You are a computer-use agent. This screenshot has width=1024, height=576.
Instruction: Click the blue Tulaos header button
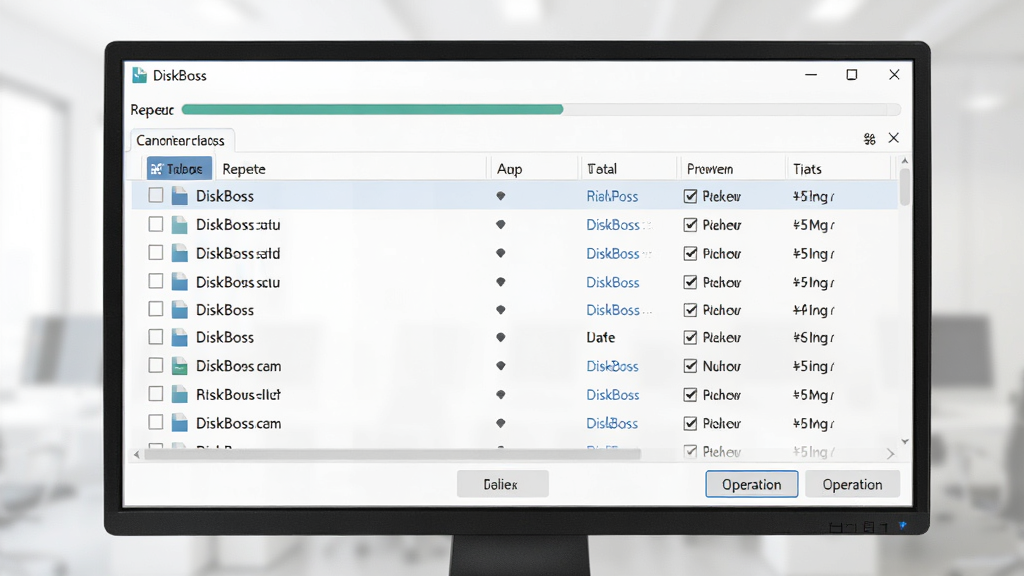click(x=179, y=168)
